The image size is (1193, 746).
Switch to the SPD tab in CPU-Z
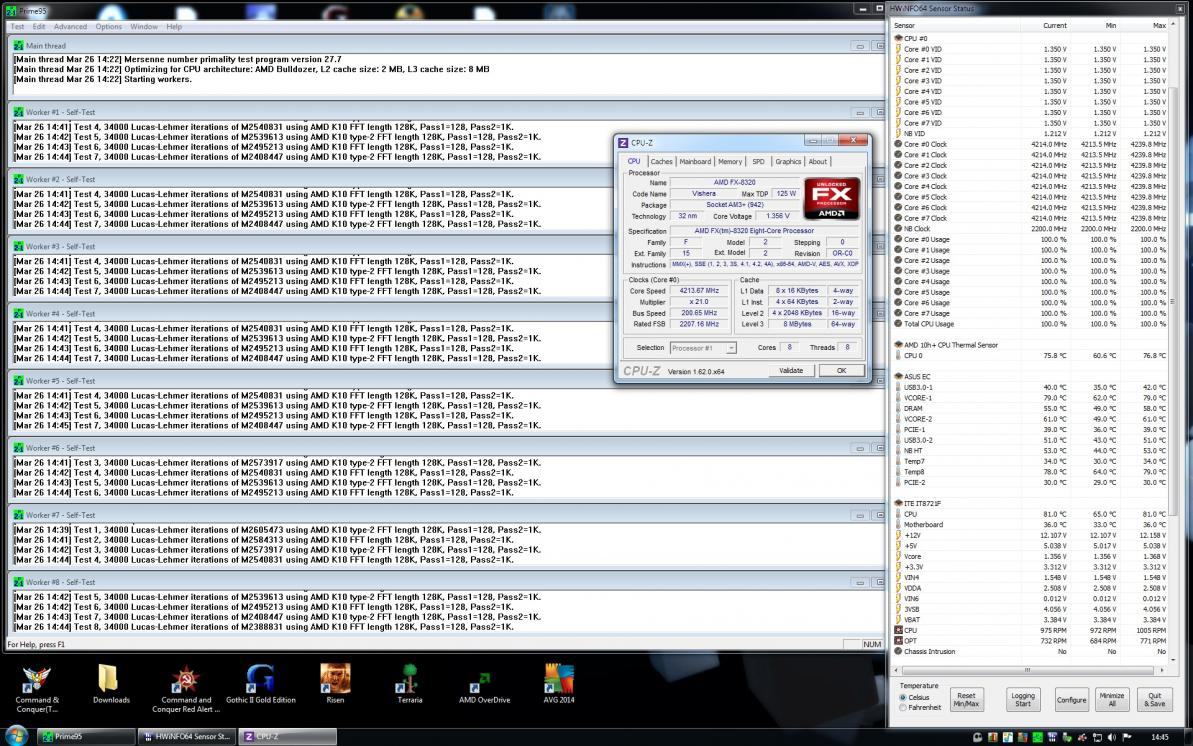758,161
